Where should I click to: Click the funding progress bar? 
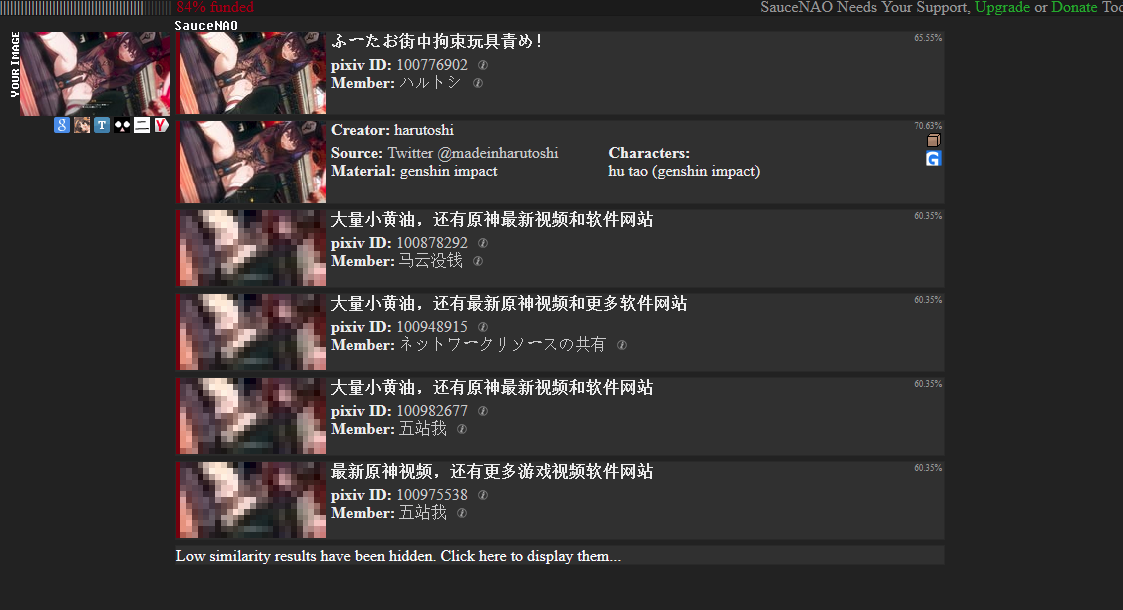86,7
